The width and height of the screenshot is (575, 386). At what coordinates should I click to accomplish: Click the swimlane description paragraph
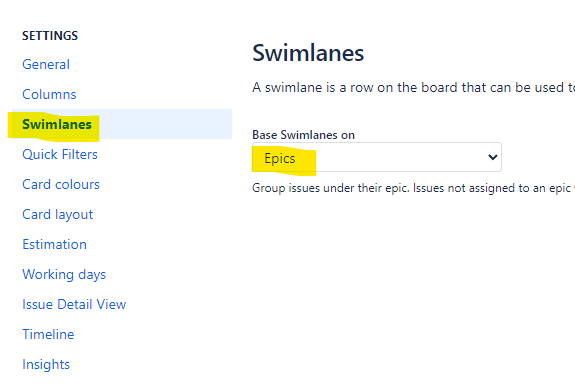click(x=413, y=88)
